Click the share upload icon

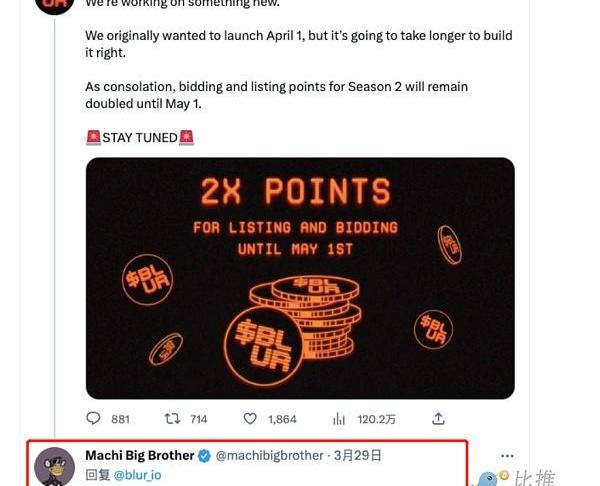coord(438,419)
